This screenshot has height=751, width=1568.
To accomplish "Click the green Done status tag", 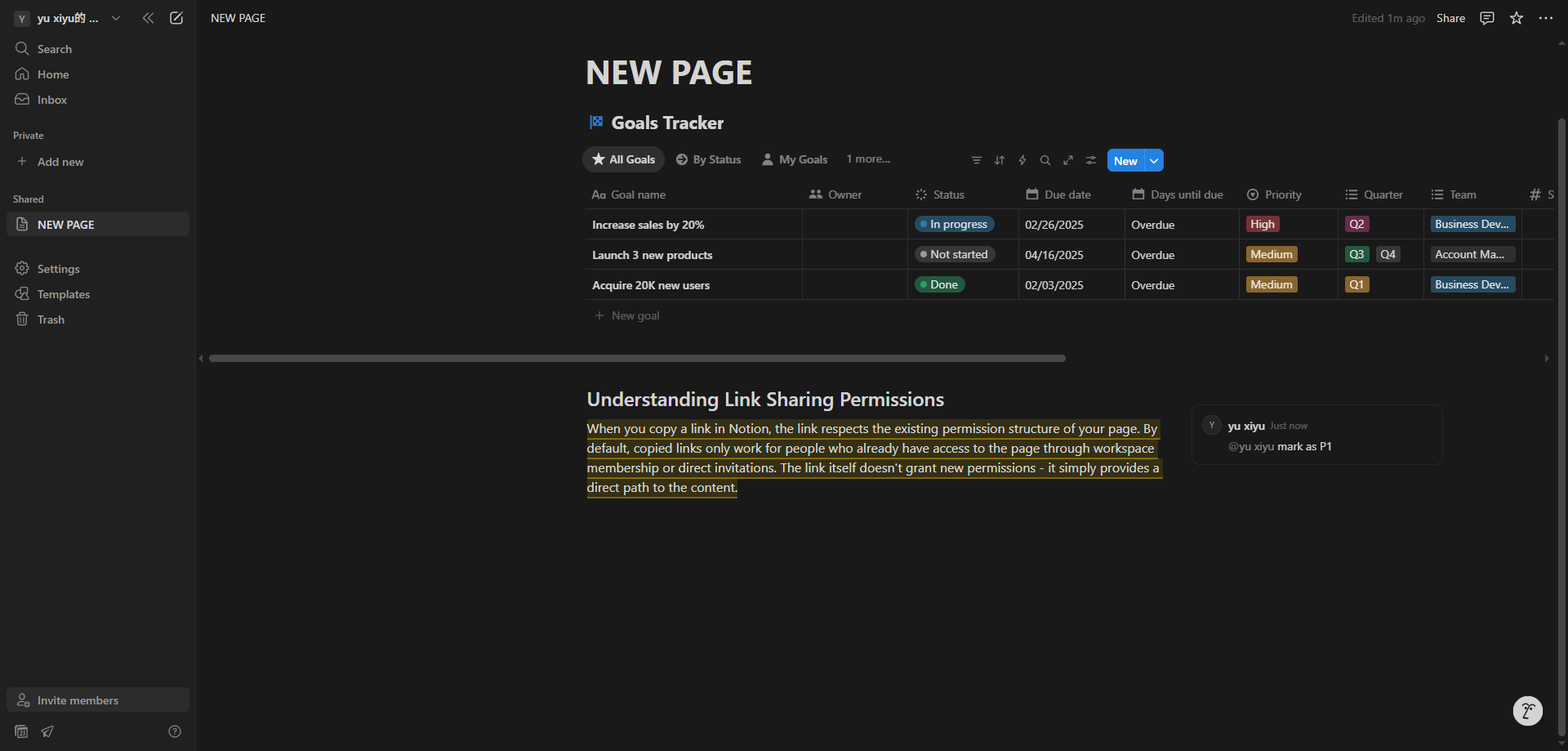I will click(x=939, y=284).
